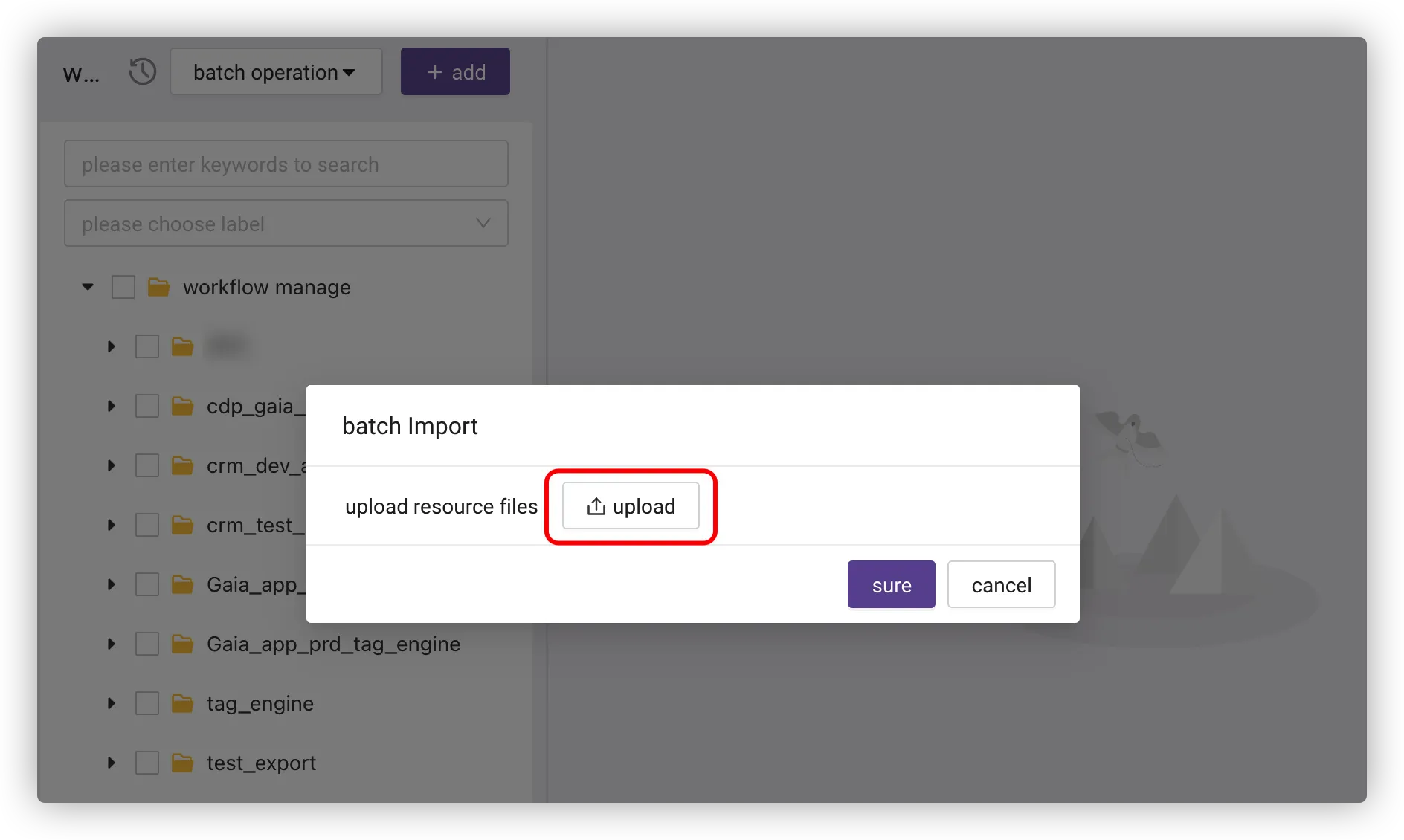This screenshot has height=840, width=1404.
Task: Click the history clock icon
Action: click(142, 72)
